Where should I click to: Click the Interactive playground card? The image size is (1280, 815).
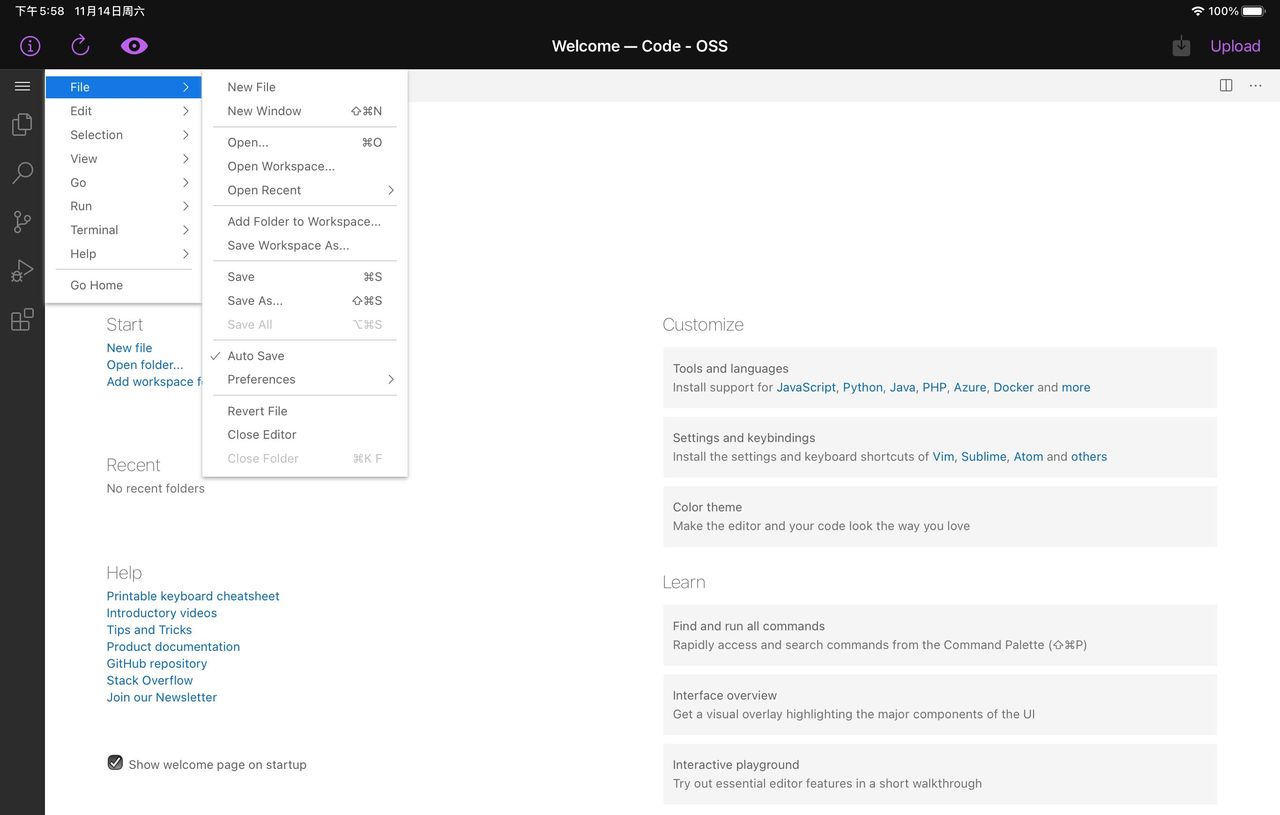[x=939, y=774]
